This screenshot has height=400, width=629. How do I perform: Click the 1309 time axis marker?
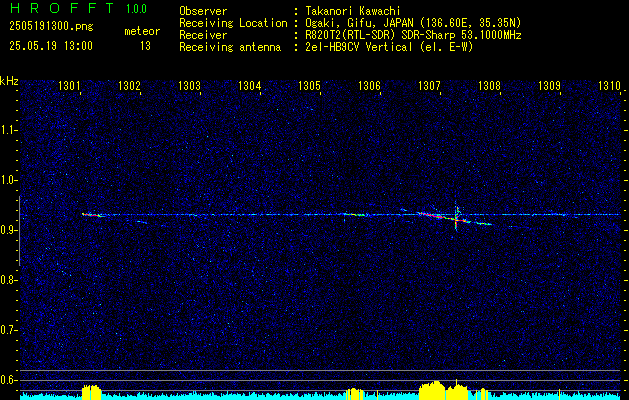pos(549,85)
